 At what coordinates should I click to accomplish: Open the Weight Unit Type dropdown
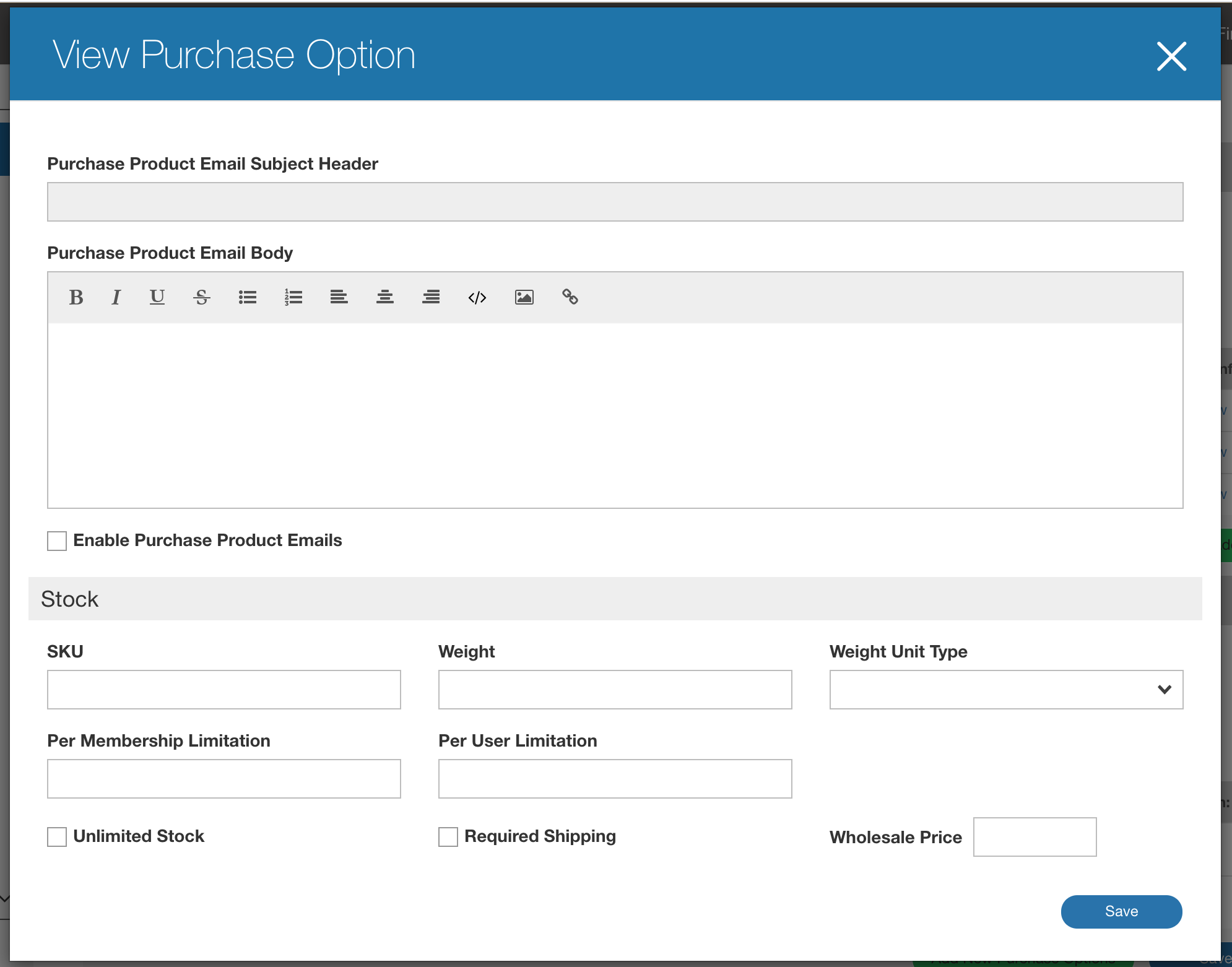tap(1006, 690)
